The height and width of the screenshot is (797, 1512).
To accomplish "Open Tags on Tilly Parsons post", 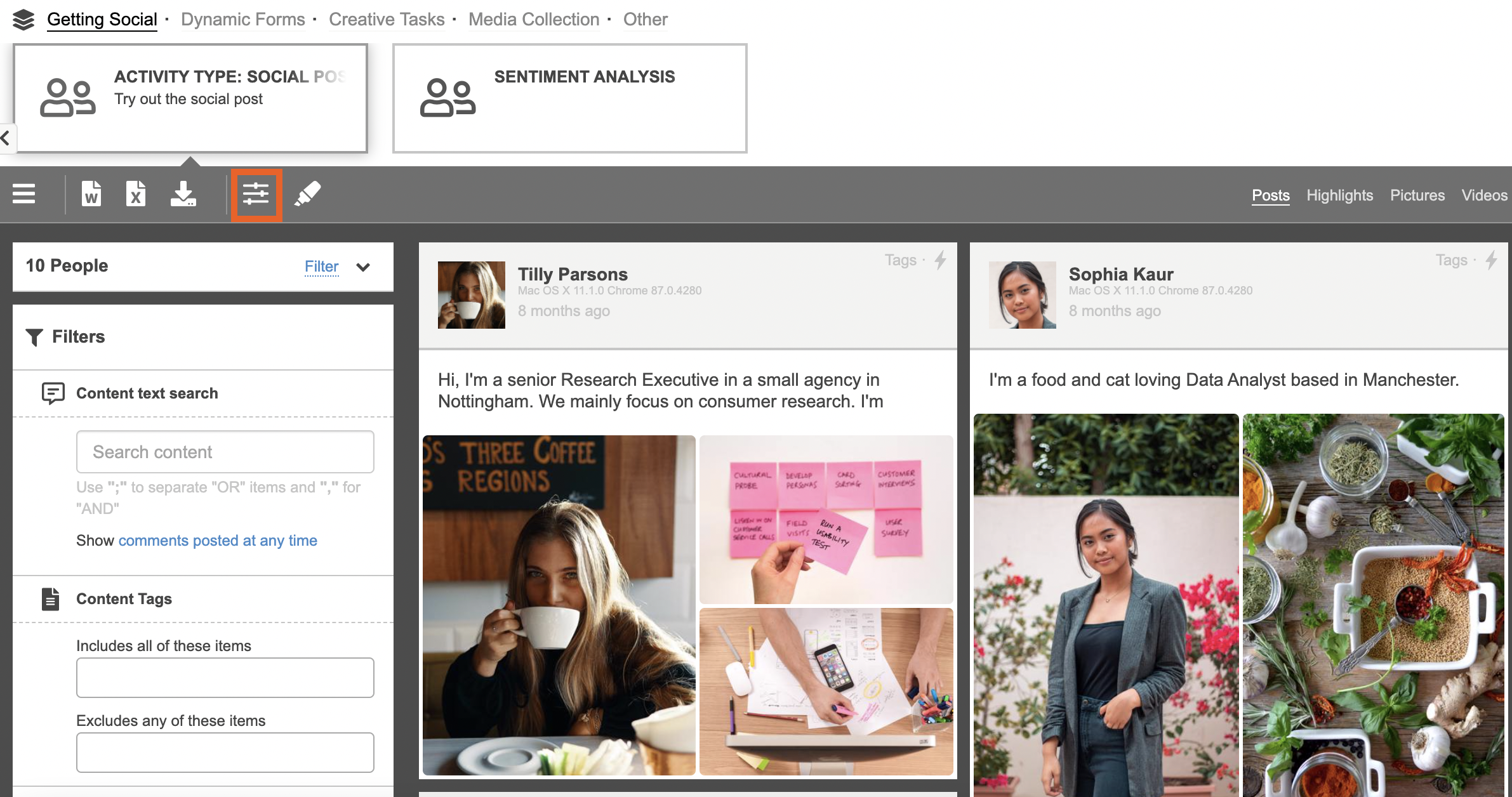I will [x=900, y=260].
